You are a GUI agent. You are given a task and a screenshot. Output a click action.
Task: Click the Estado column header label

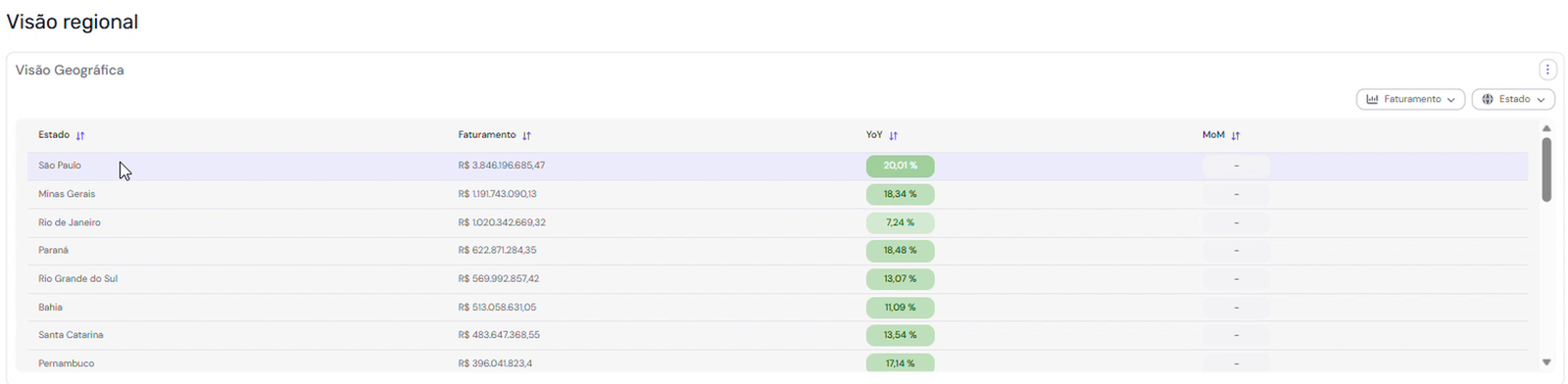(54, 134)
